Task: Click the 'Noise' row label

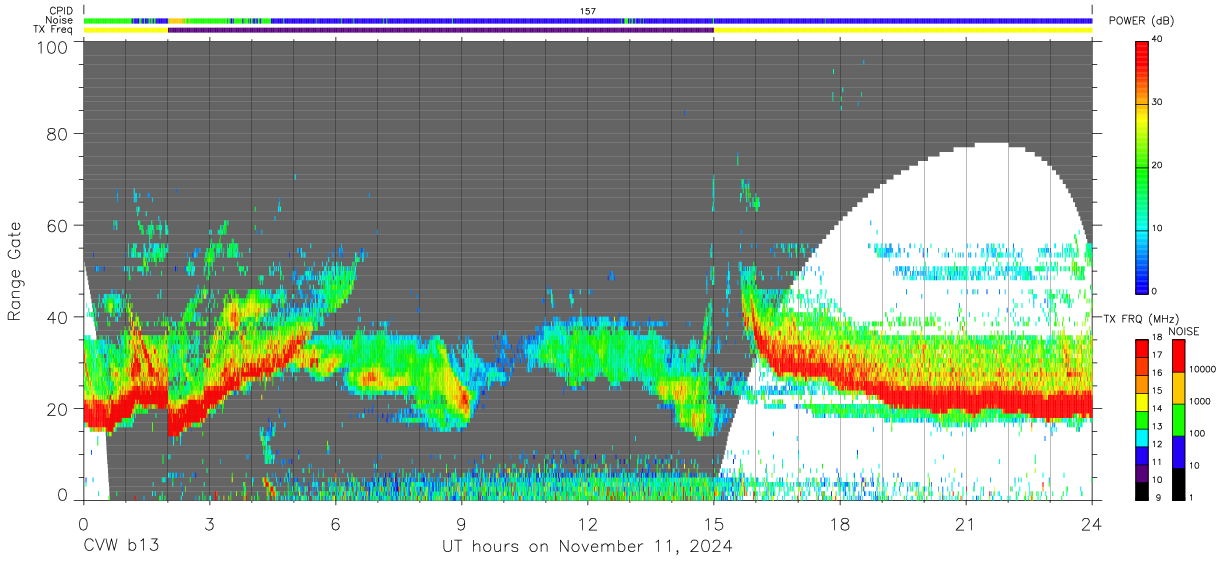Action: coord(61,20)
